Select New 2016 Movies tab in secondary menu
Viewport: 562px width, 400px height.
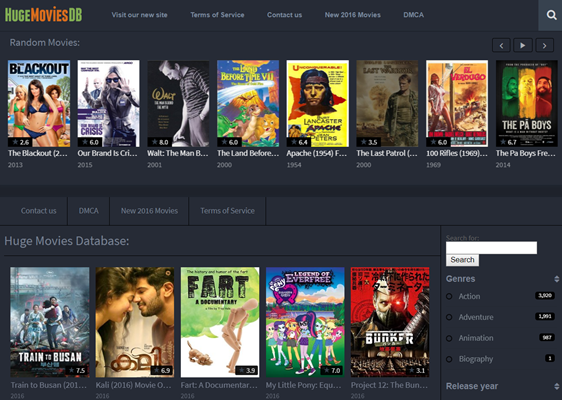coord(149,211)
